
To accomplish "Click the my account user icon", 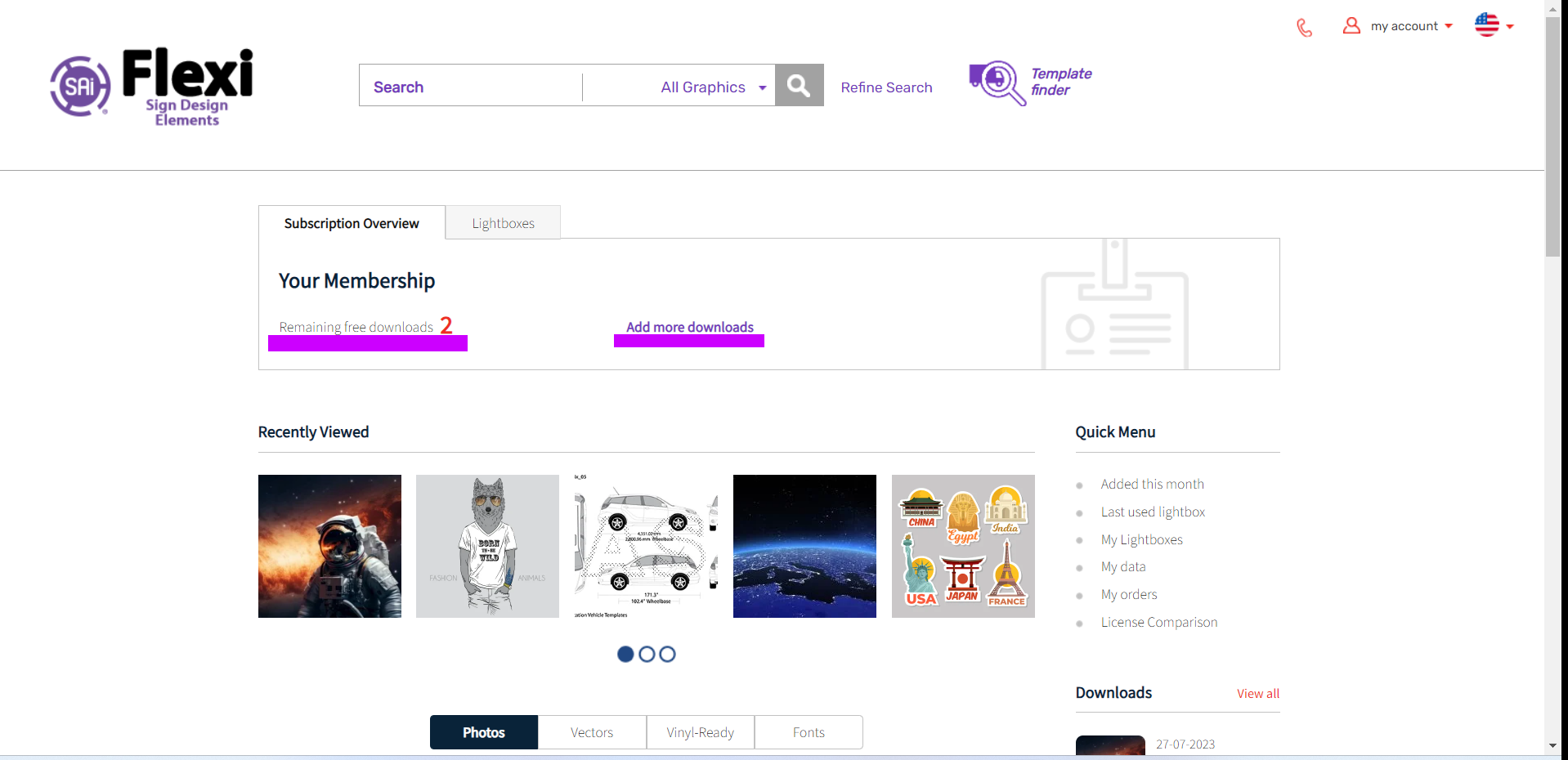I will (x=1351, y=25).
